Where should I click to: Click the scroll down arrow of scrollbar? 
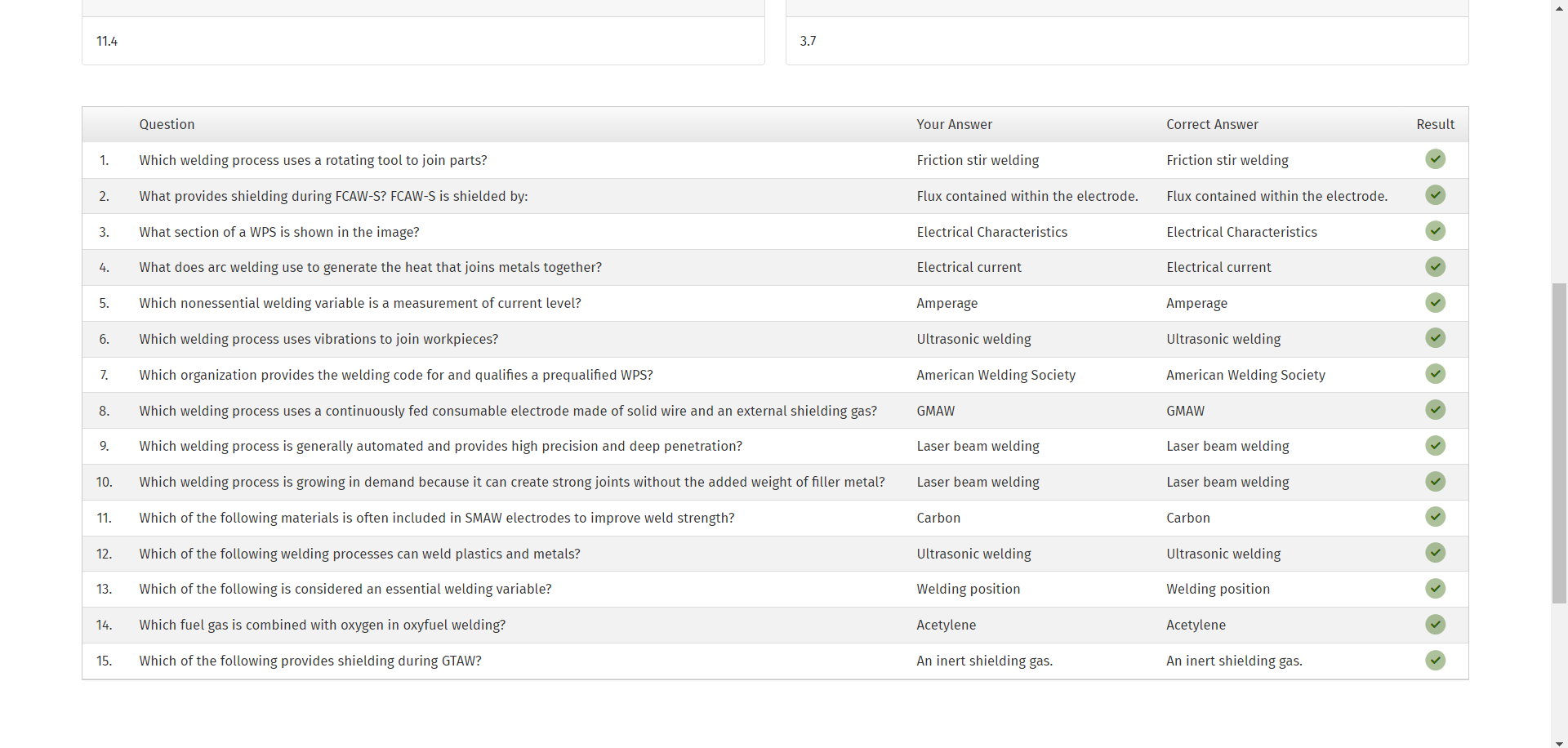tap(1560, 743)
